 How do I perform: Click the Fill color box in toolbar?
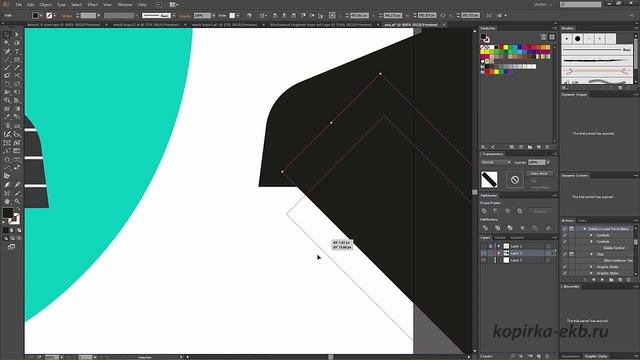8,213
